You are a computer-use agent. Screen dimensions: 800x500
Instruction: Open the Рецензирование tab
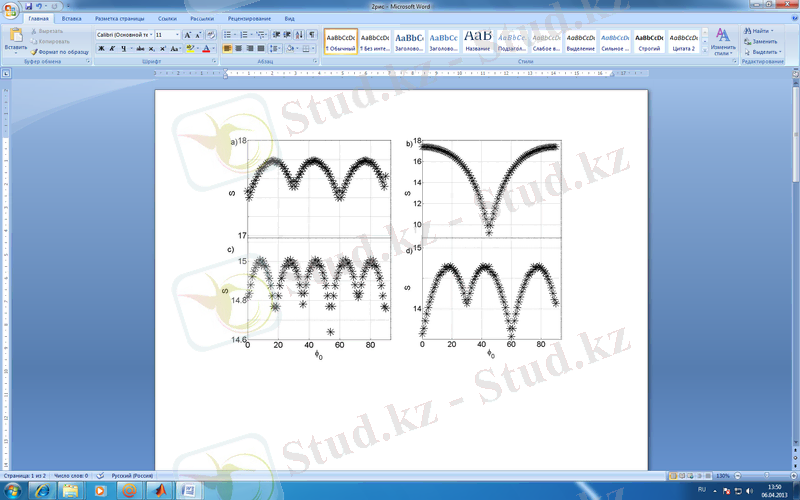249,18
